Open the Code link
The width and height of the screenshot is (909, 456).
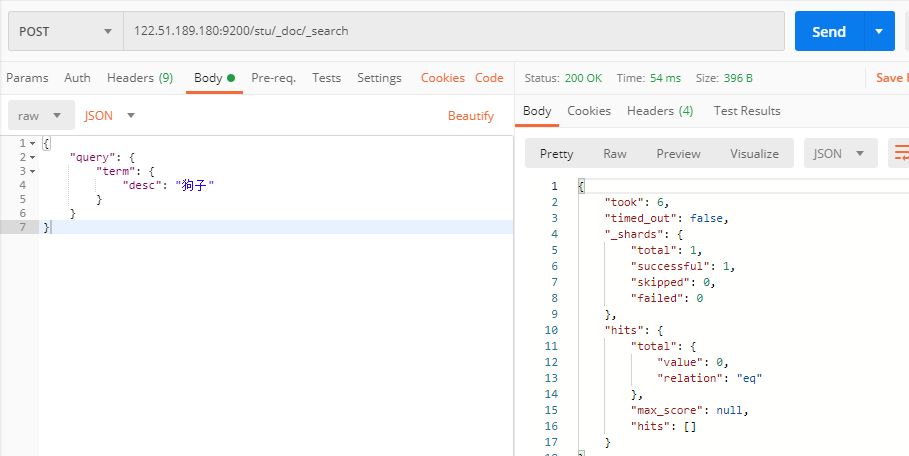point(489,78)
